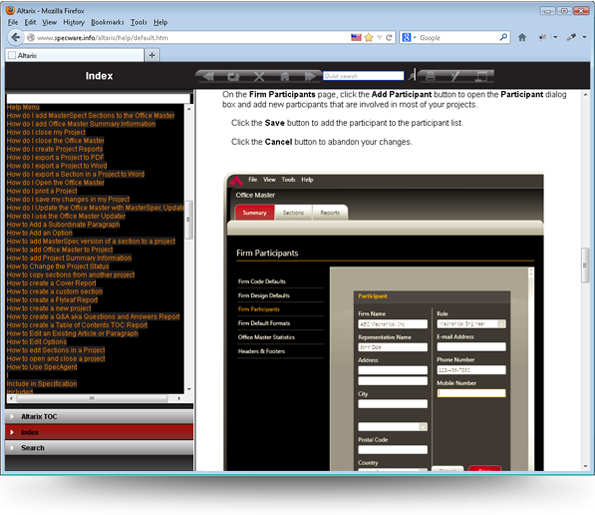Open 'How to Change the Project Status' link
This screenshot has height=515, width=595.
[x=58, y=266]
